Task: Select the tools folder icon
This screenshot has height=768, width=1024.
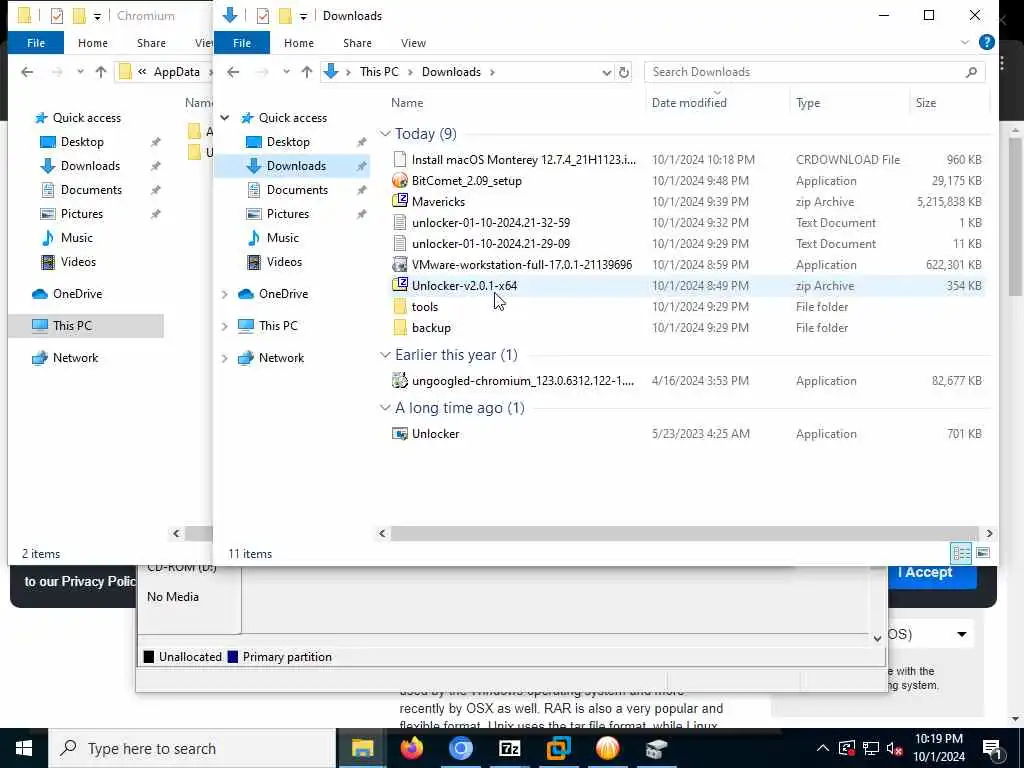Action: coord(400,307)
